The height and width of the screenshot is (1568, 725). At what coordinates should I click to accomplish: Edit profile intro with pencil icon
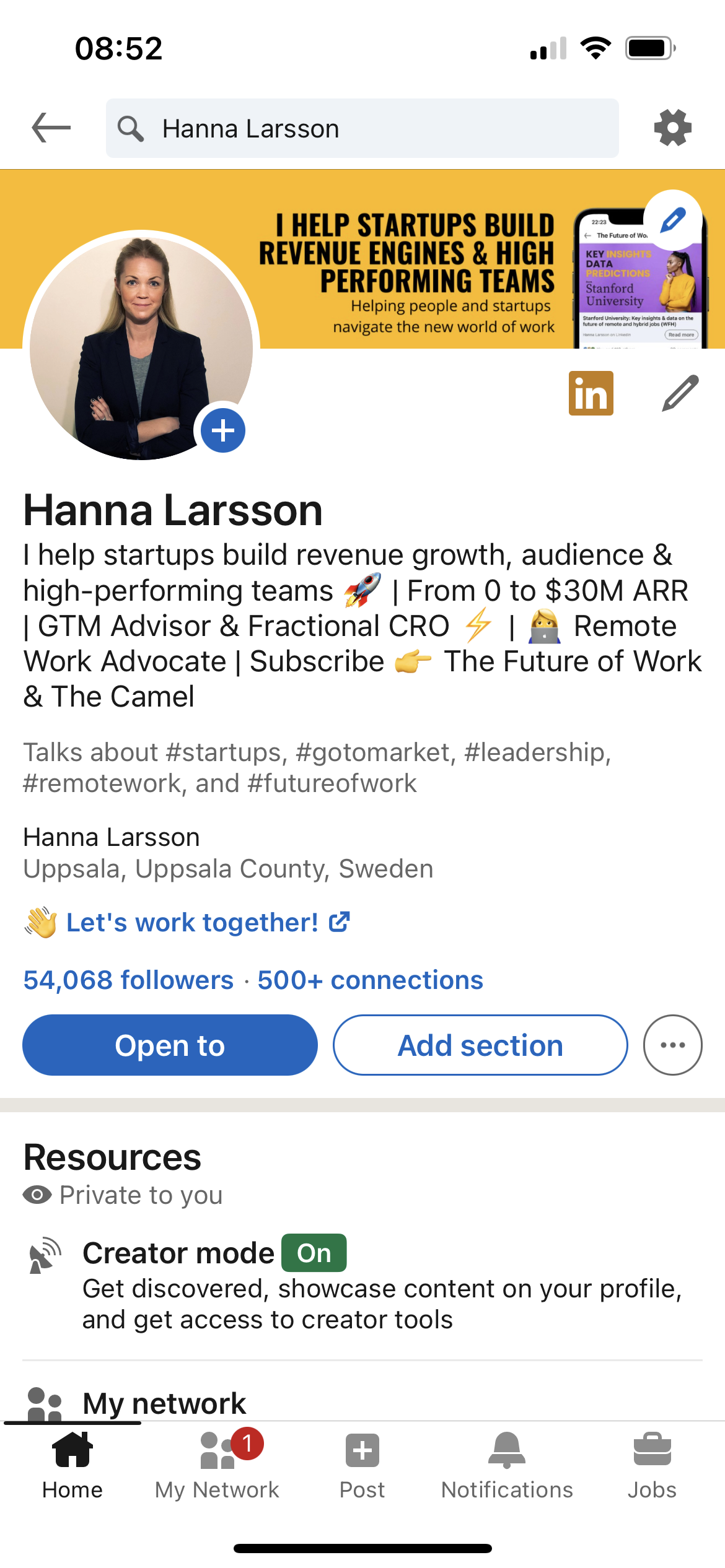(680, 393)
